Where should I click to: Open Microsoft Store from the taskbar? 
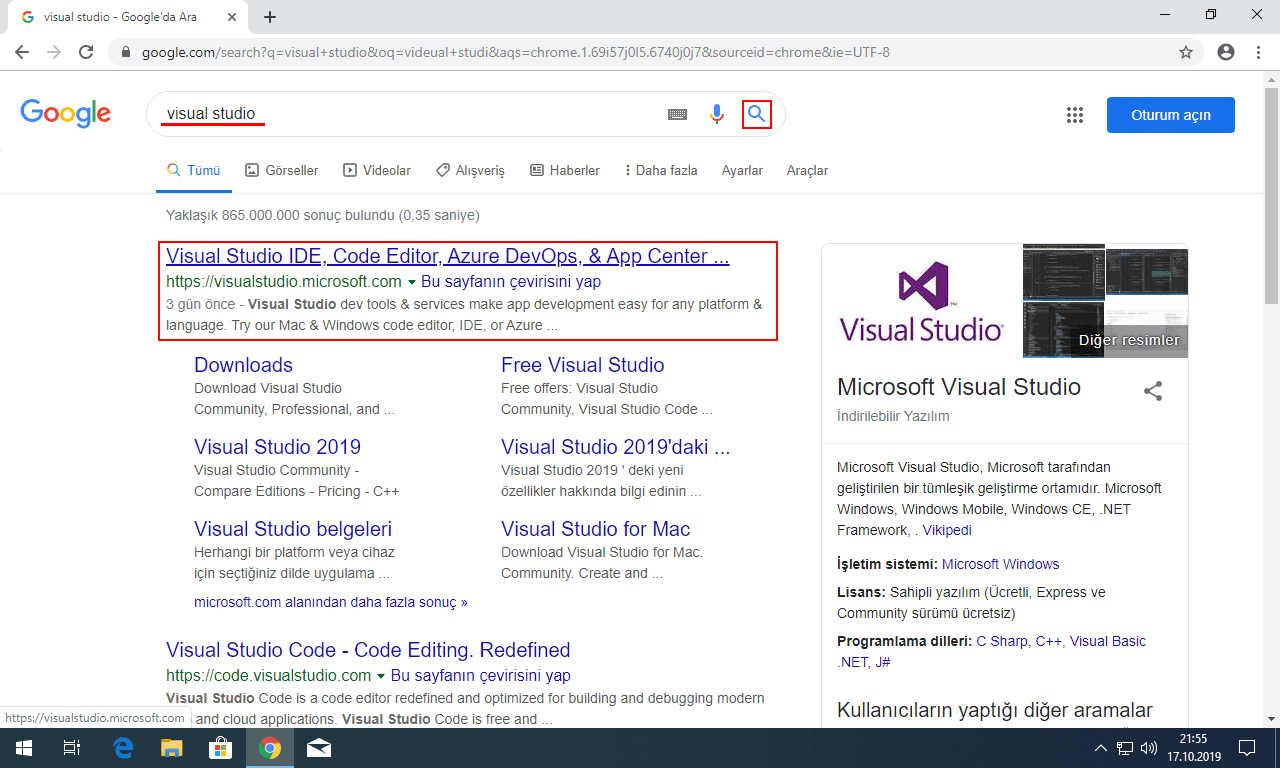221,748
